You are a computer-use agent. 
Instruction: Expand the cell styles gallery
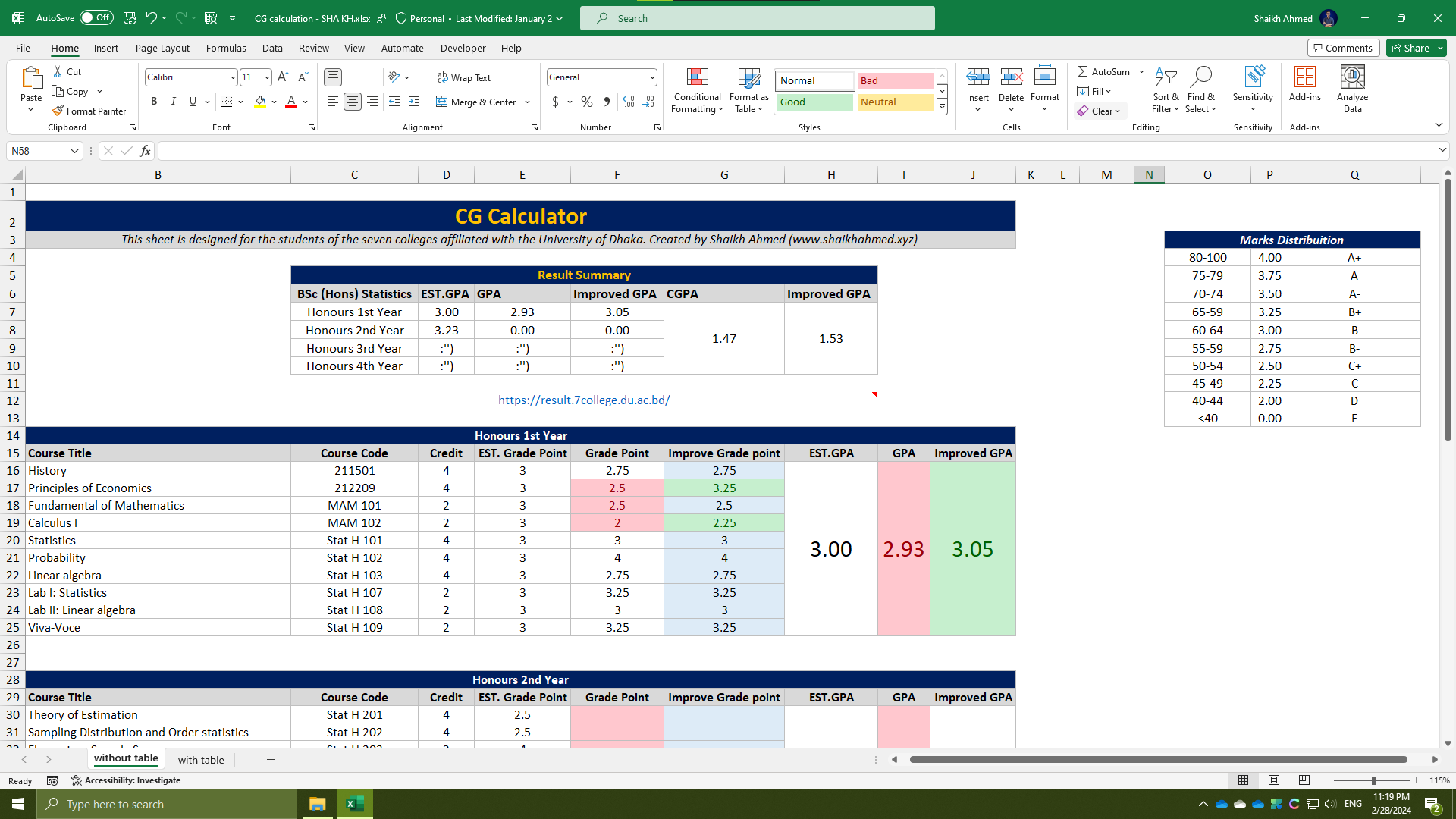(x=942, y=107)
